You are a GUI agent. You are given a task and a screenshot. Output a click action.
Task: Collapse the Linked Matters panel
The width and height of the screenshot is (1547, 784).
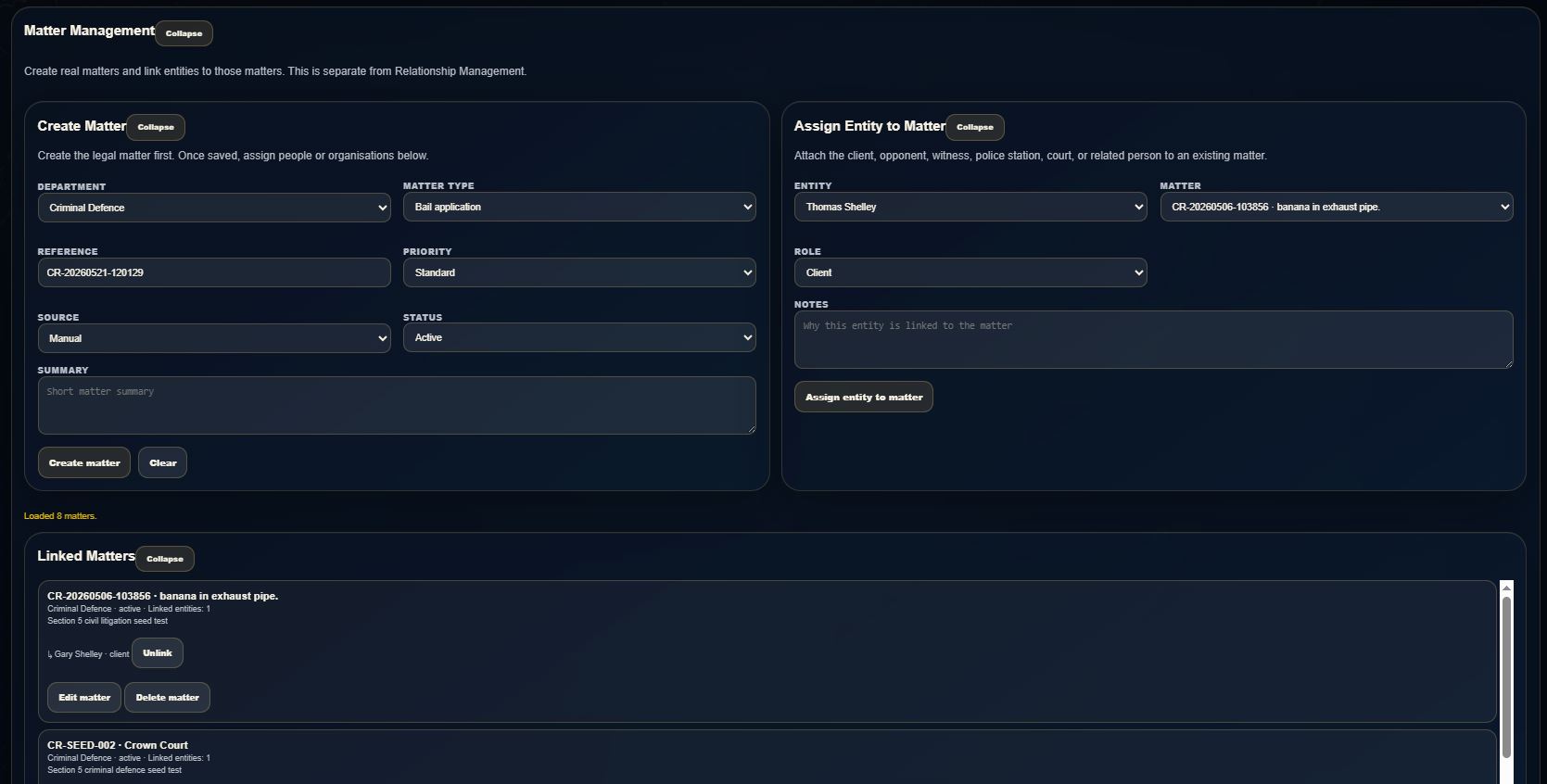click(x=165, y=559)
